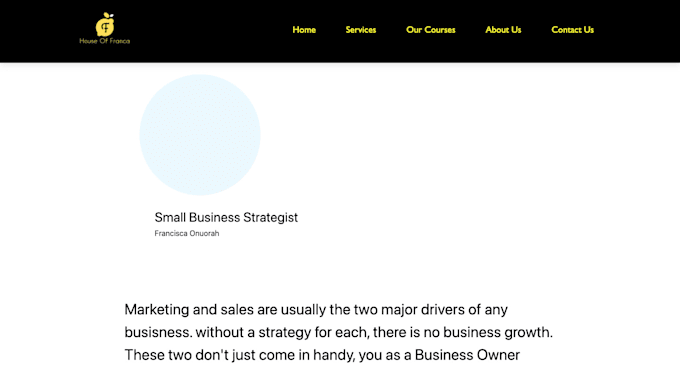Screen dimensions: 680x368
Task: Click the leaf atop the lemon logo
Action: coord(110,15)
